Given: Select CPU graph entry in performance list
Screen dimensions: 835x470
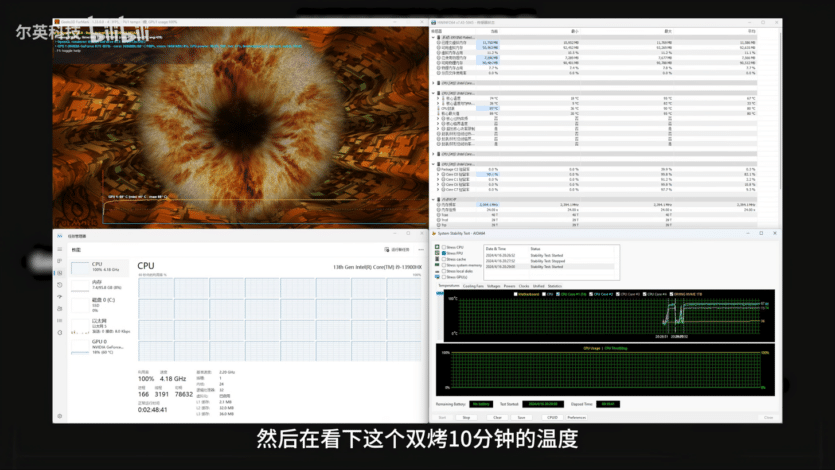Looking at the screenshot, I should point(100,267).
